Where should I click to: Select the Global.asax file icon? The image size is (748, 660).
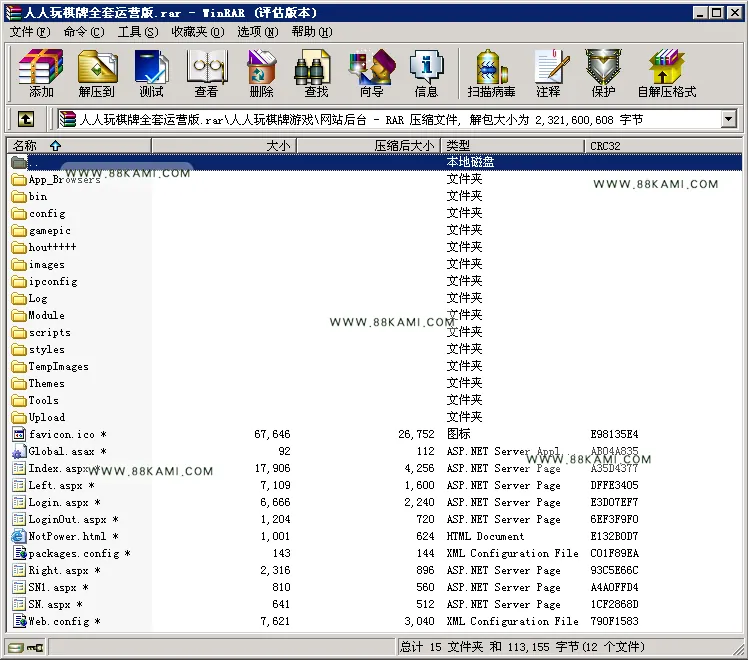coord(19,451)
